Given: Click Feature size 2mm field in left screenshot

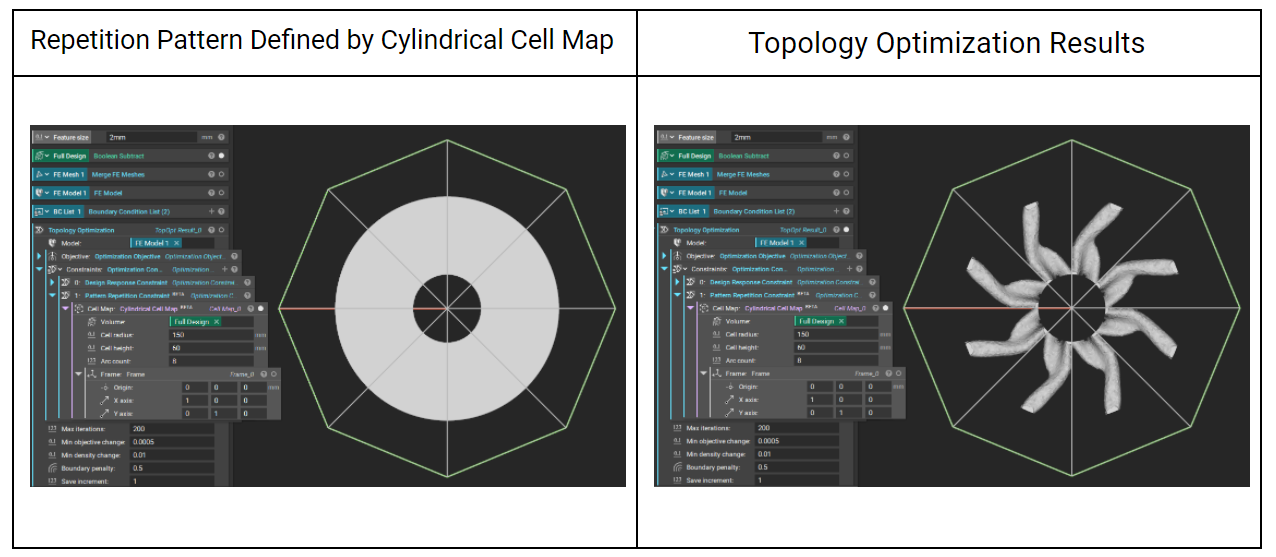Looking at the screenshot, I should (151, 137).
